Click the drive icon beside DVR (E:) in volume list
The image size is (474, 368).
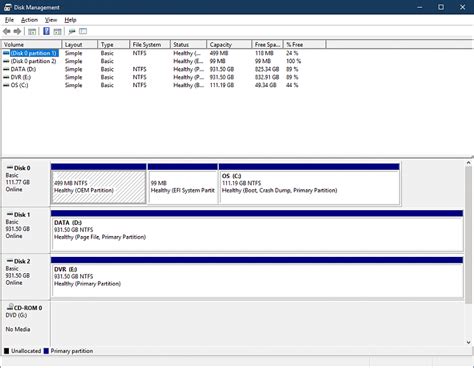pyautogui.click(x=6, y=77)
